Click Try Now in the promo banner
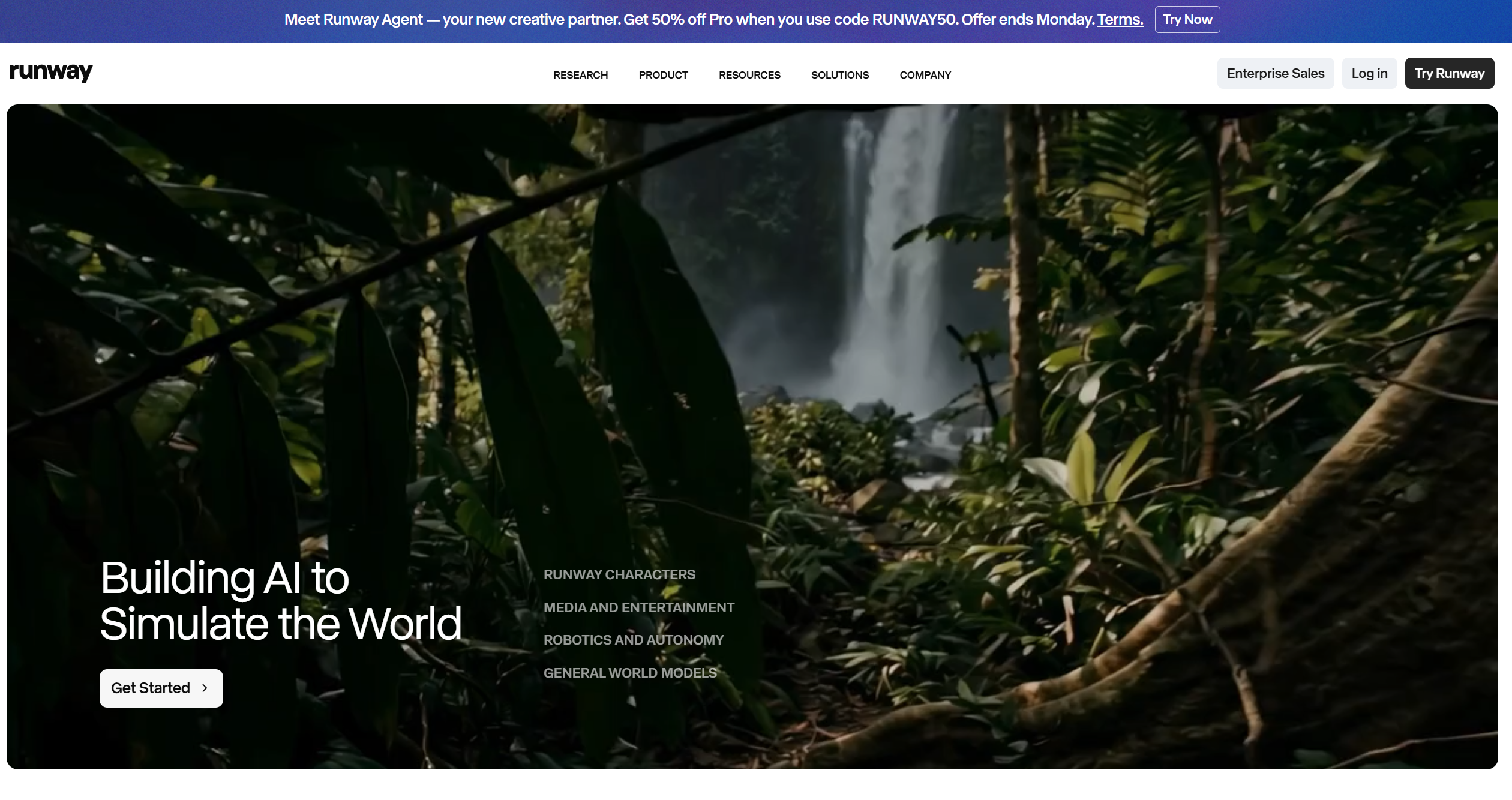Viewport: 1512px width, 800px height. point(1187,20)
